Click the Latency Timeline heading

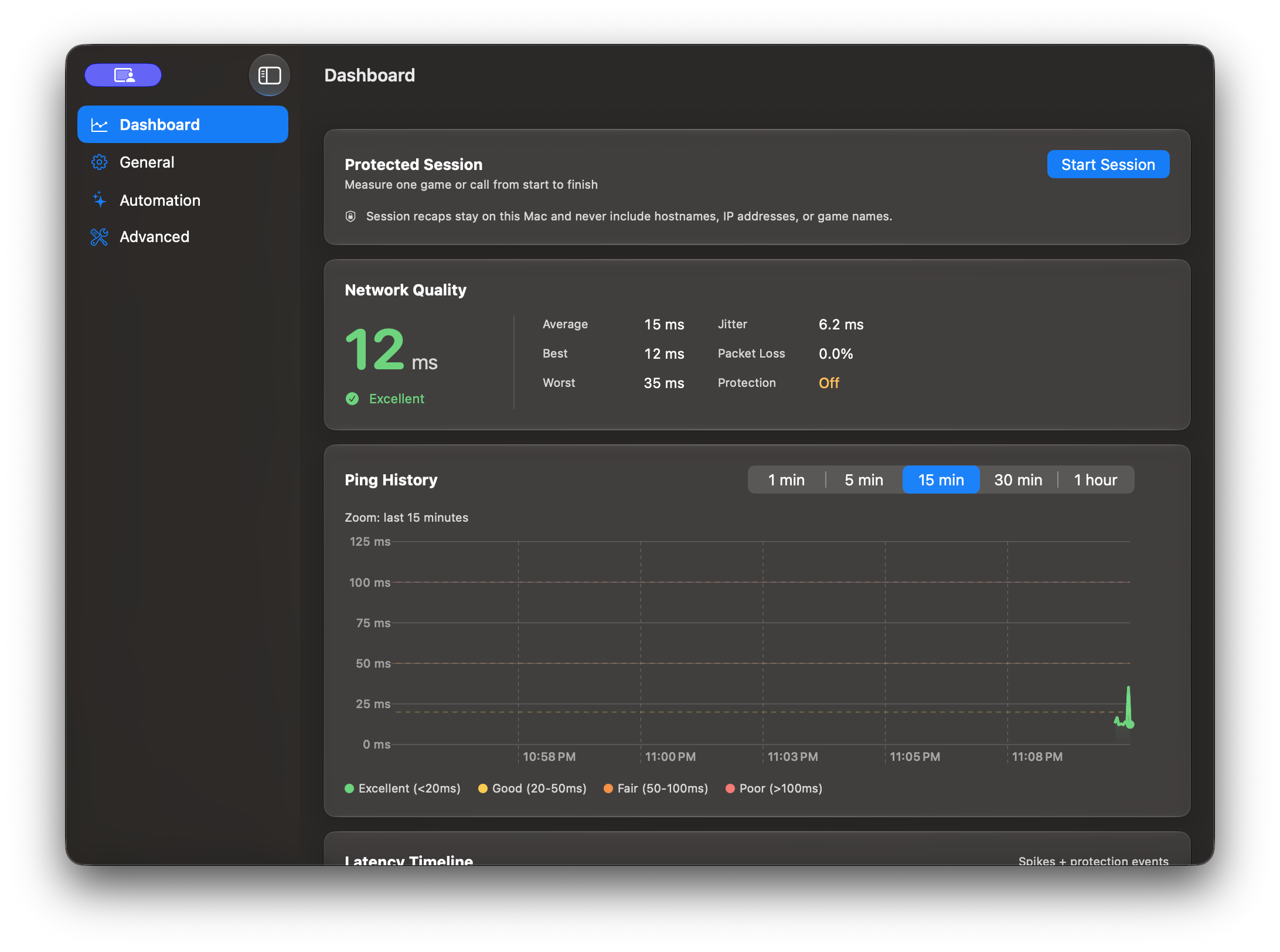408,859
